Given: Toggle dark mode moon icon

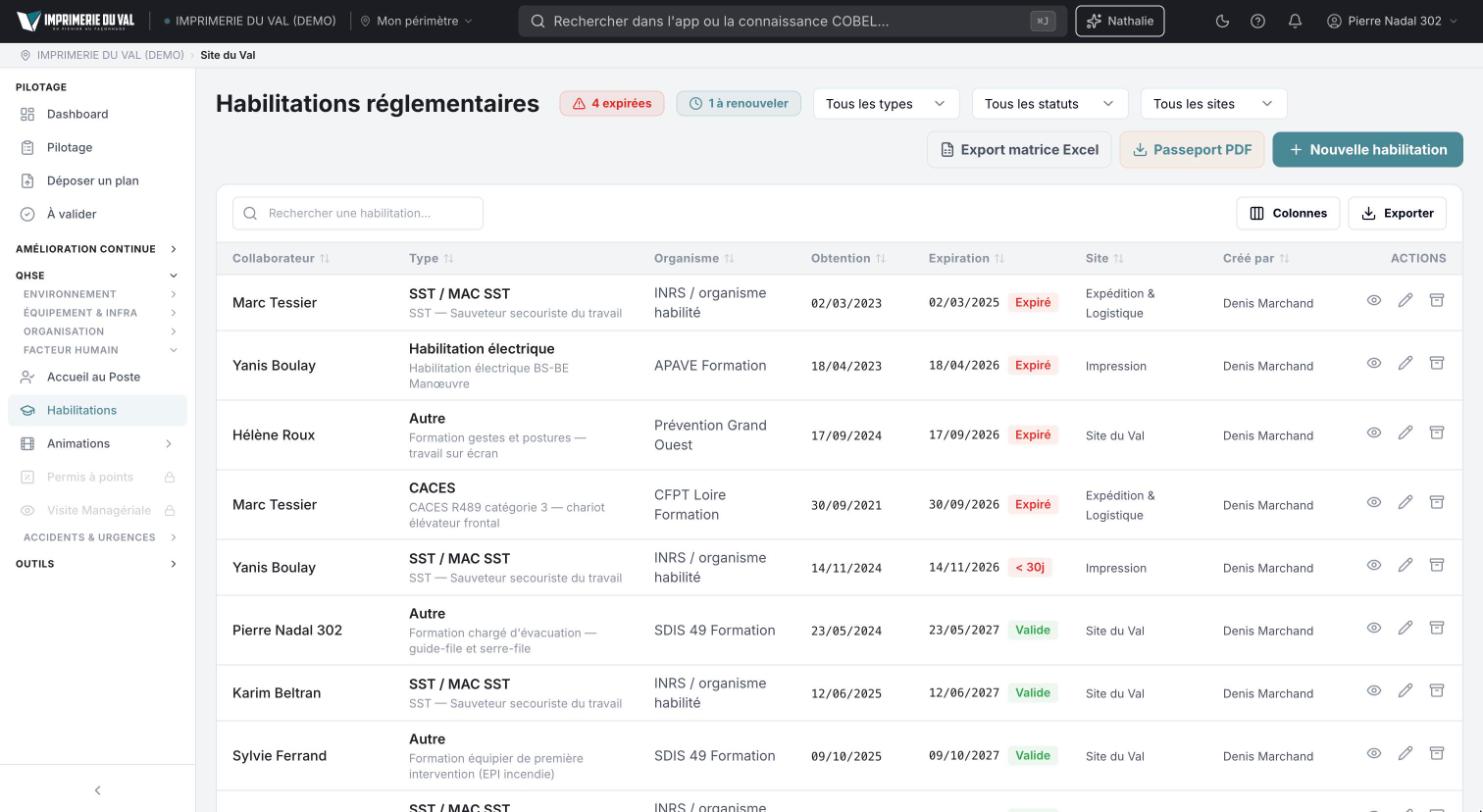Looking at the screenshot, I should click(x=1223, y=21).
